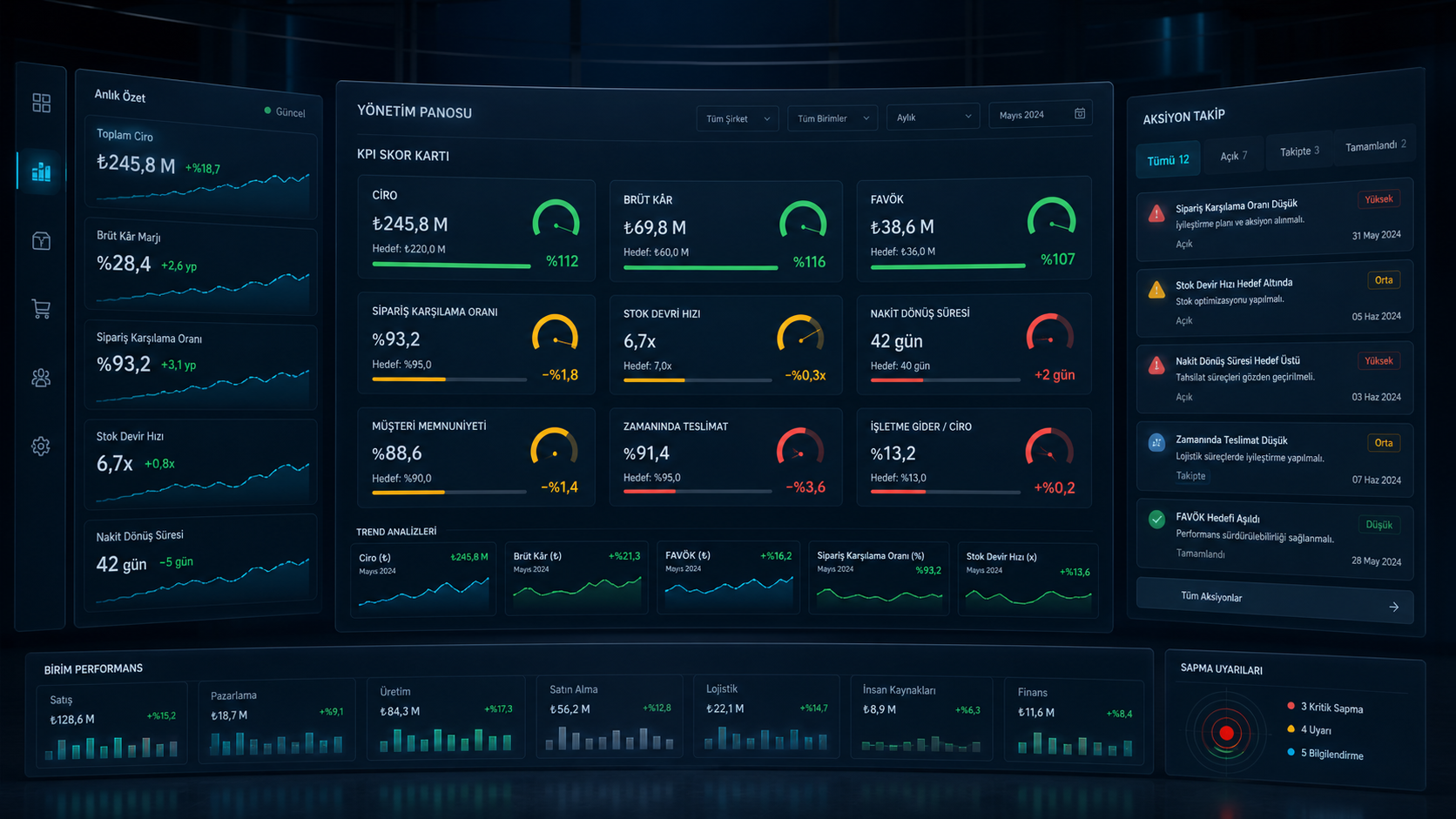Open the shopping cart sidebar icon
Screen dimensions: 1456x819
[x=41, y=309]
